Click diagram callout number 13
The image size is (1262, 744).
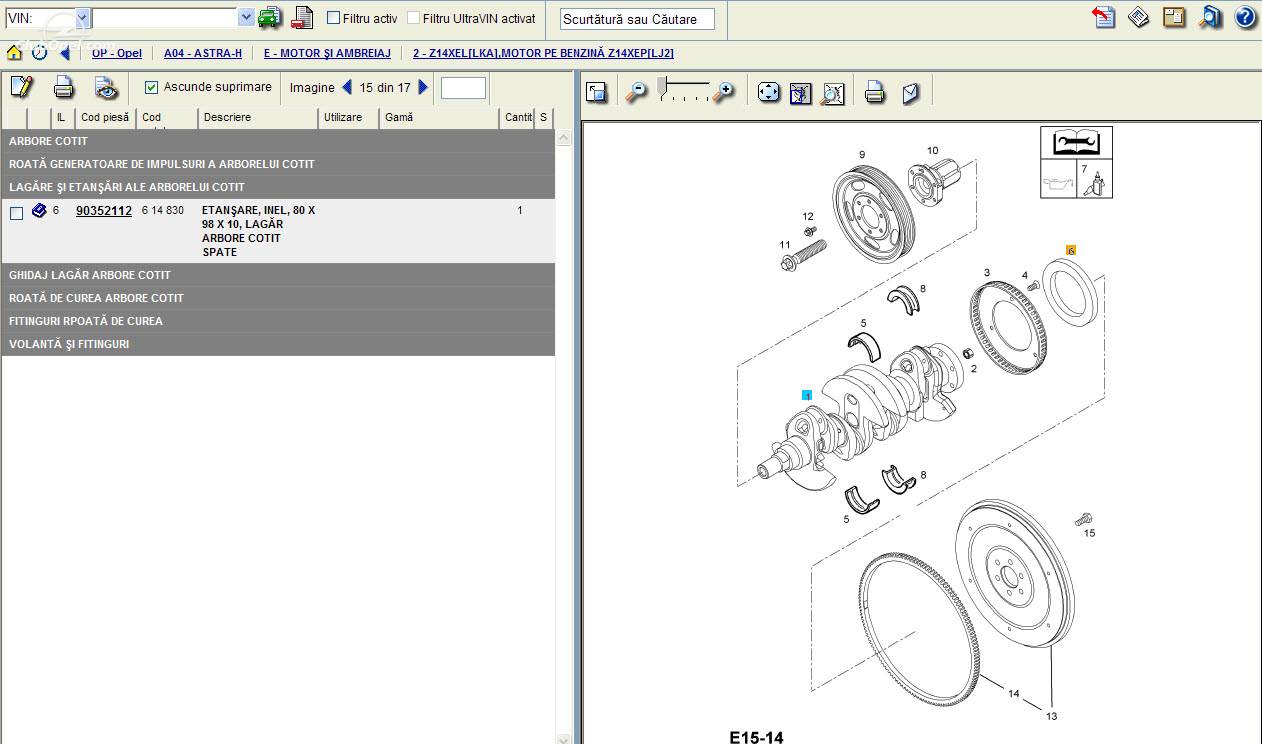pos(1051,716)
